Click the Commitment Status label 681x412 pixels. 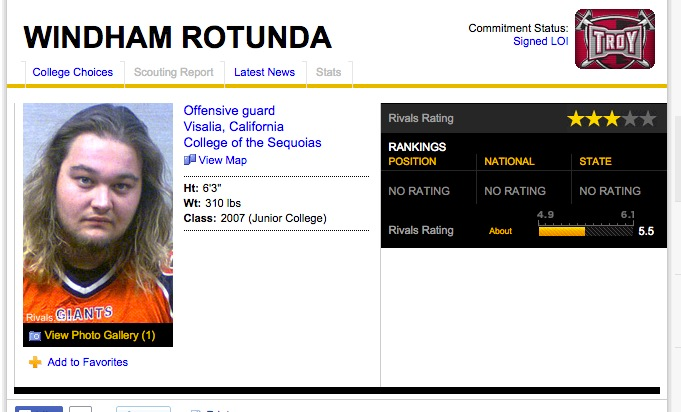point(518,28)
